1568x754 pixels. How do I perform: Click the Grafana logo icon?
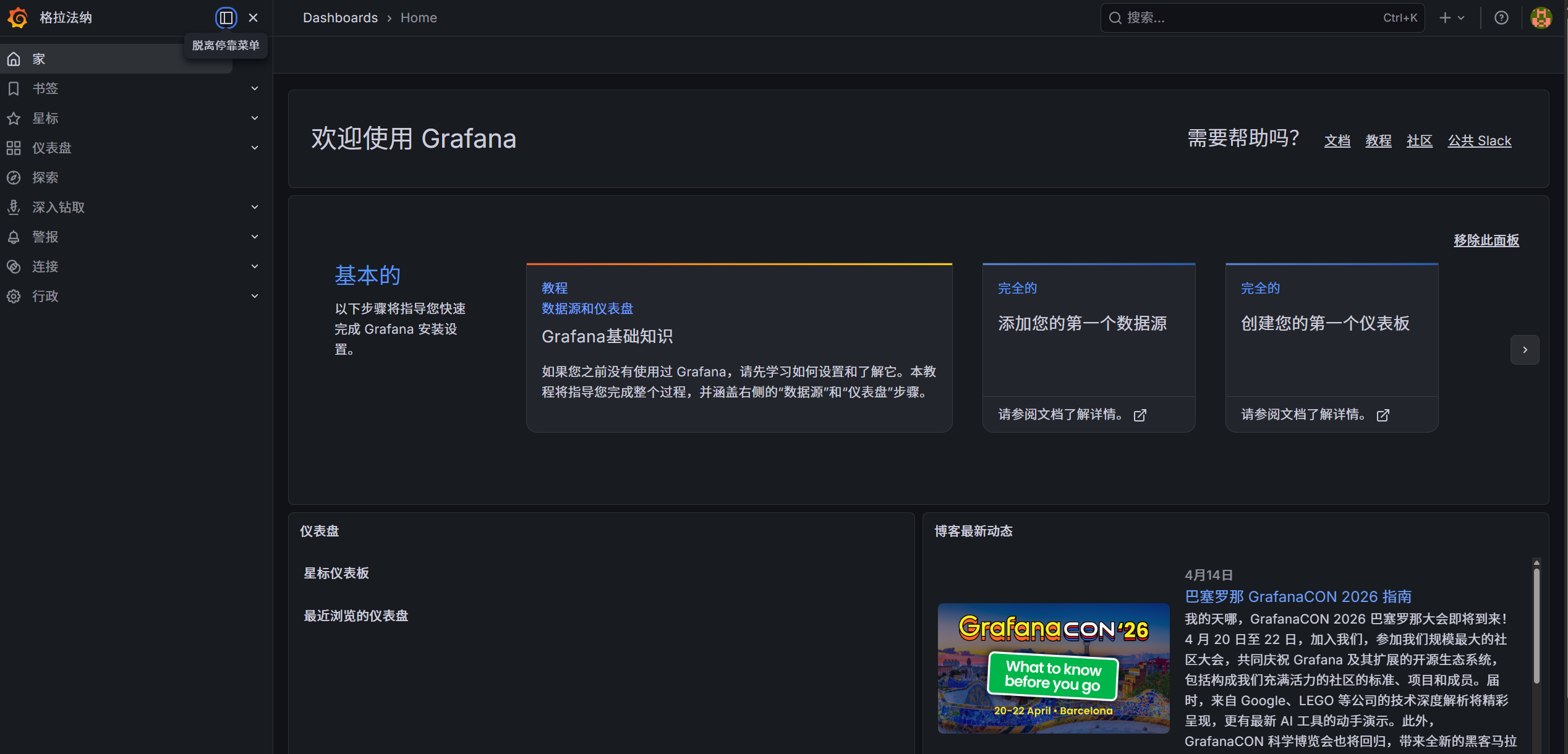pos(17,17)
